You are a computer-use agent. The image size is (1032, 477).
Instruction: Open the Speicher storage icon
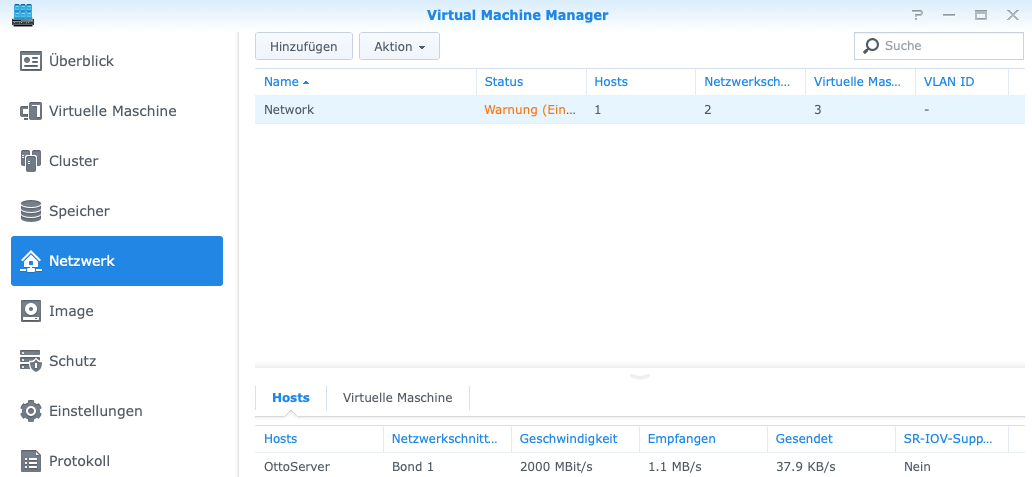[31, 211]
